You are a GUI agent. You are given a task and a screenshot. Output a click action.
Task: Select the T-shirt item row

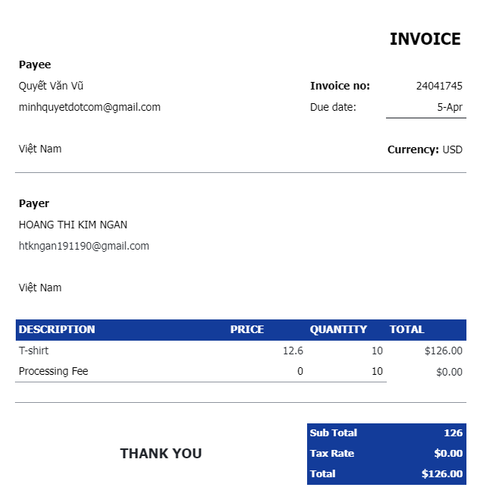(x=241, y=351)
